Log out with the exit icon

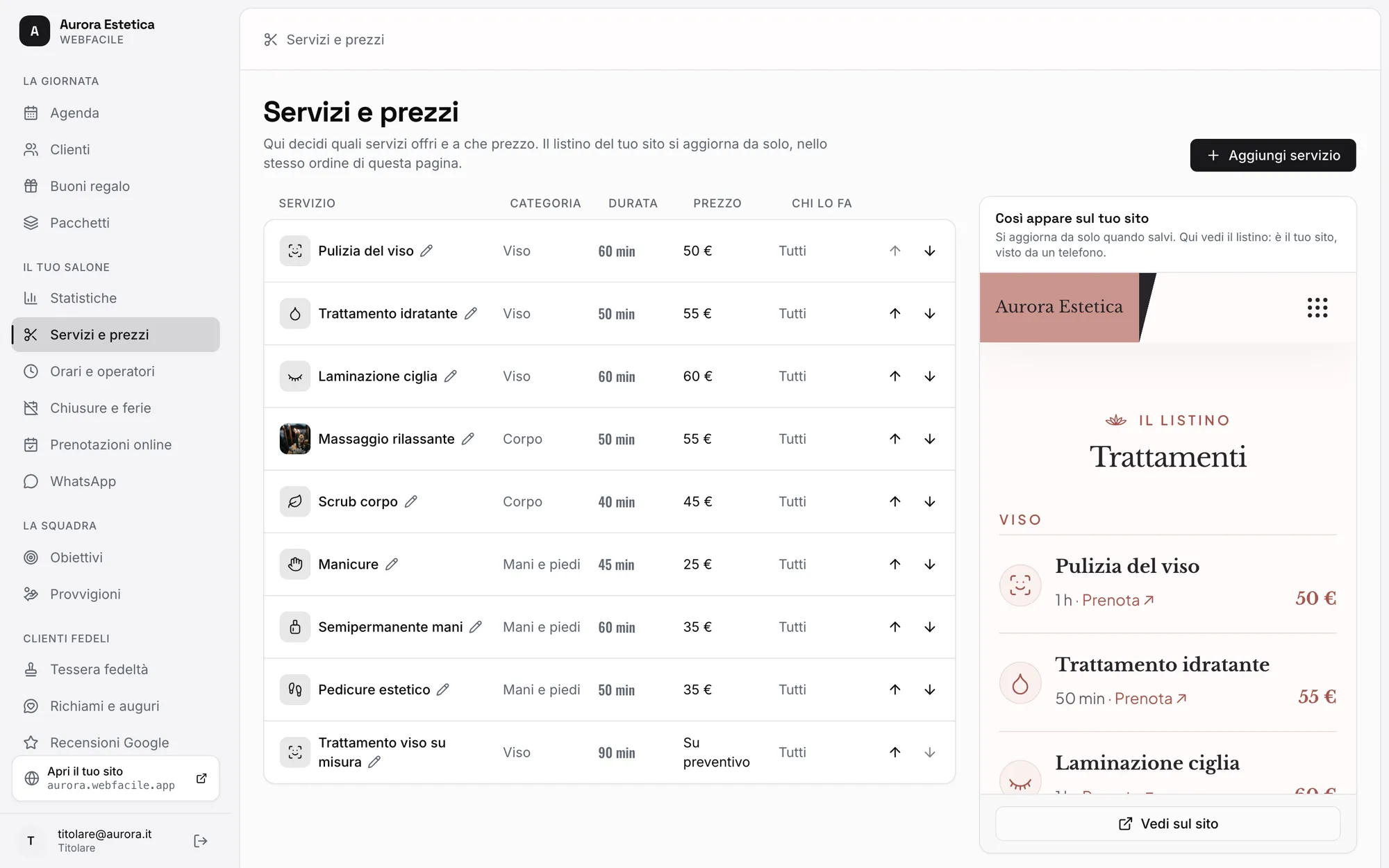point(201,841)
